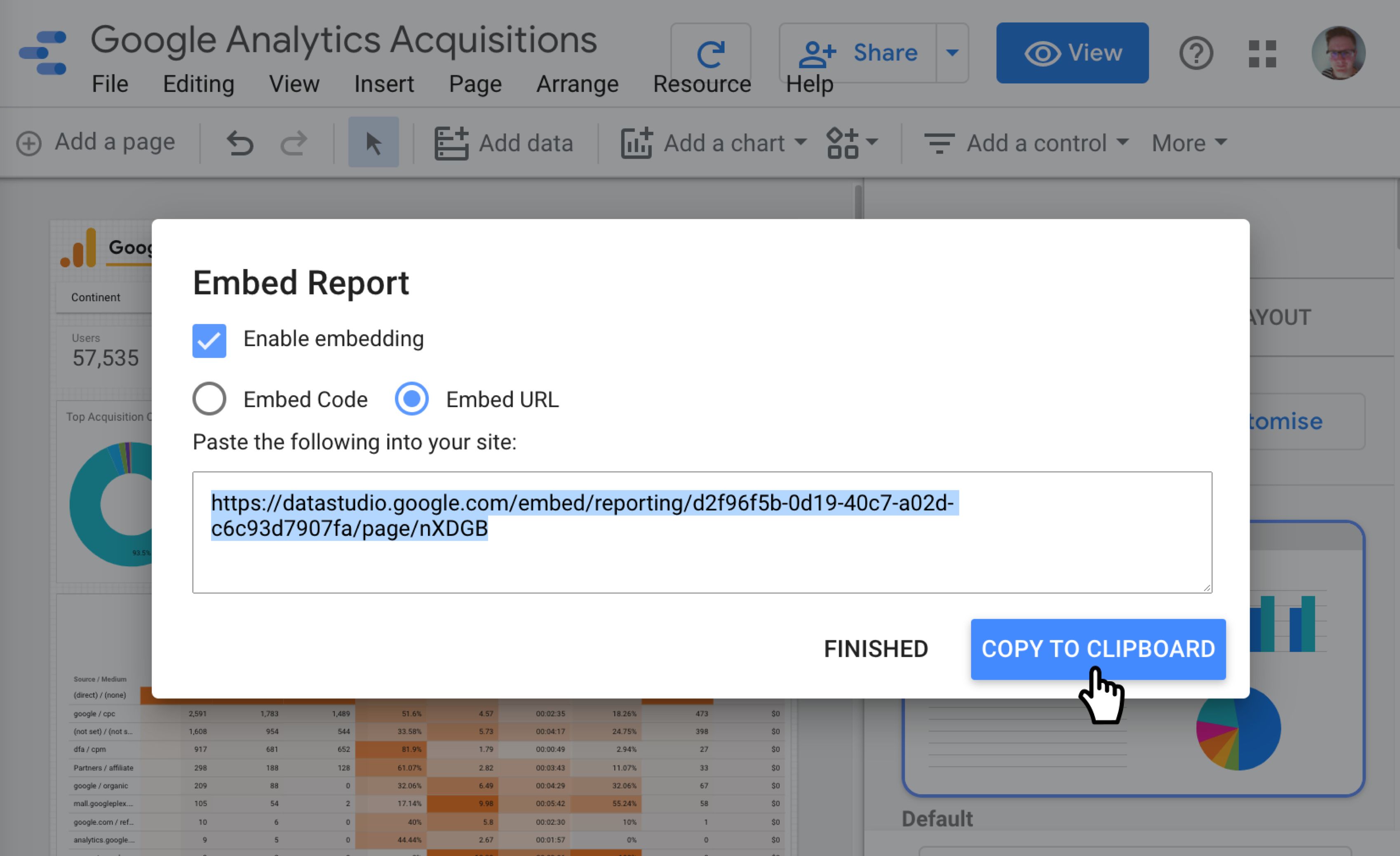This screenshot has height=856, width=1400.
Task: Click COPY TO CLIPBOARD button
Action: coord(1098,649)
